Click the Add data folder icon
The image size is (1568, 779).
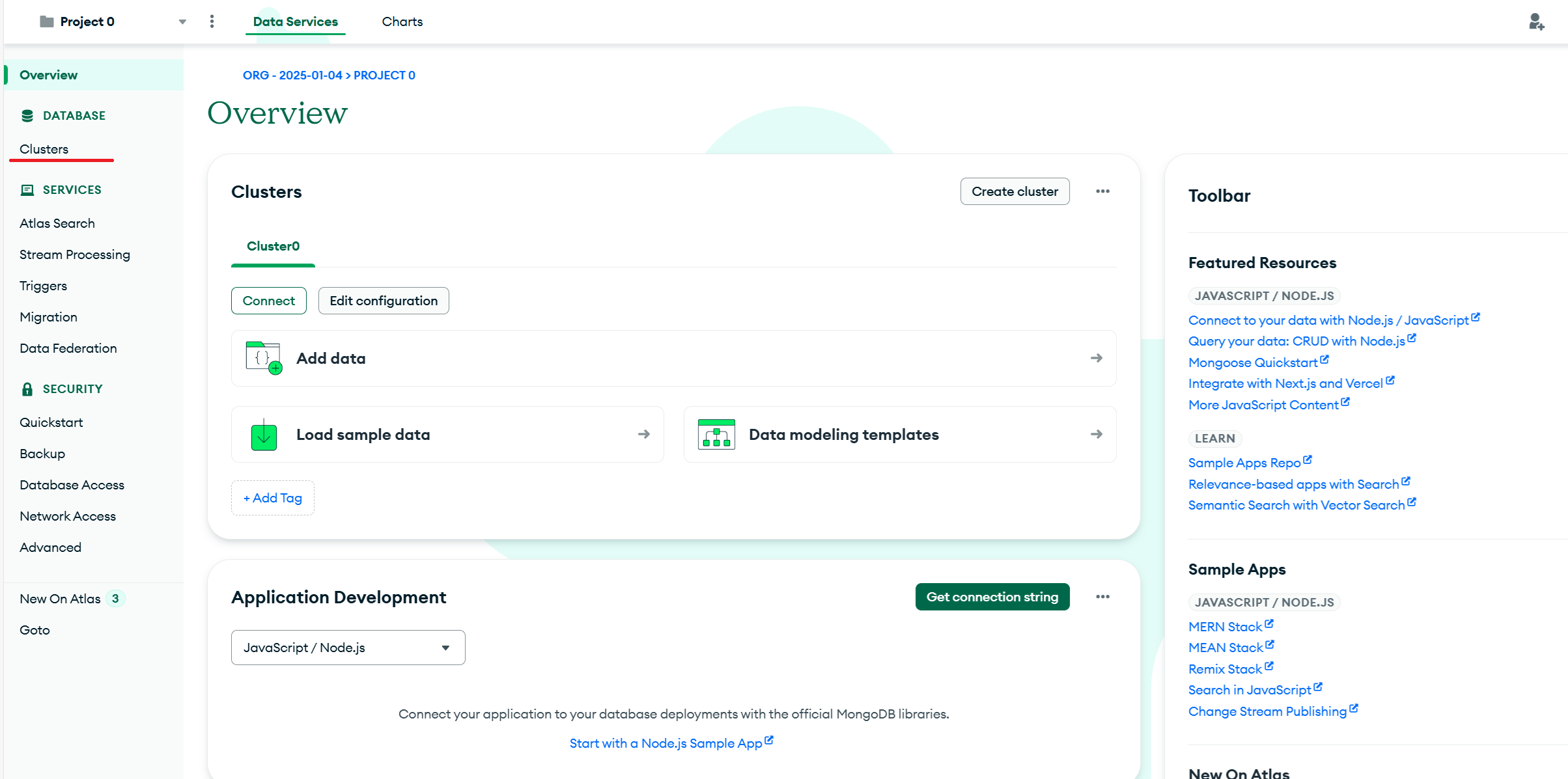click(x=264, y=358)
